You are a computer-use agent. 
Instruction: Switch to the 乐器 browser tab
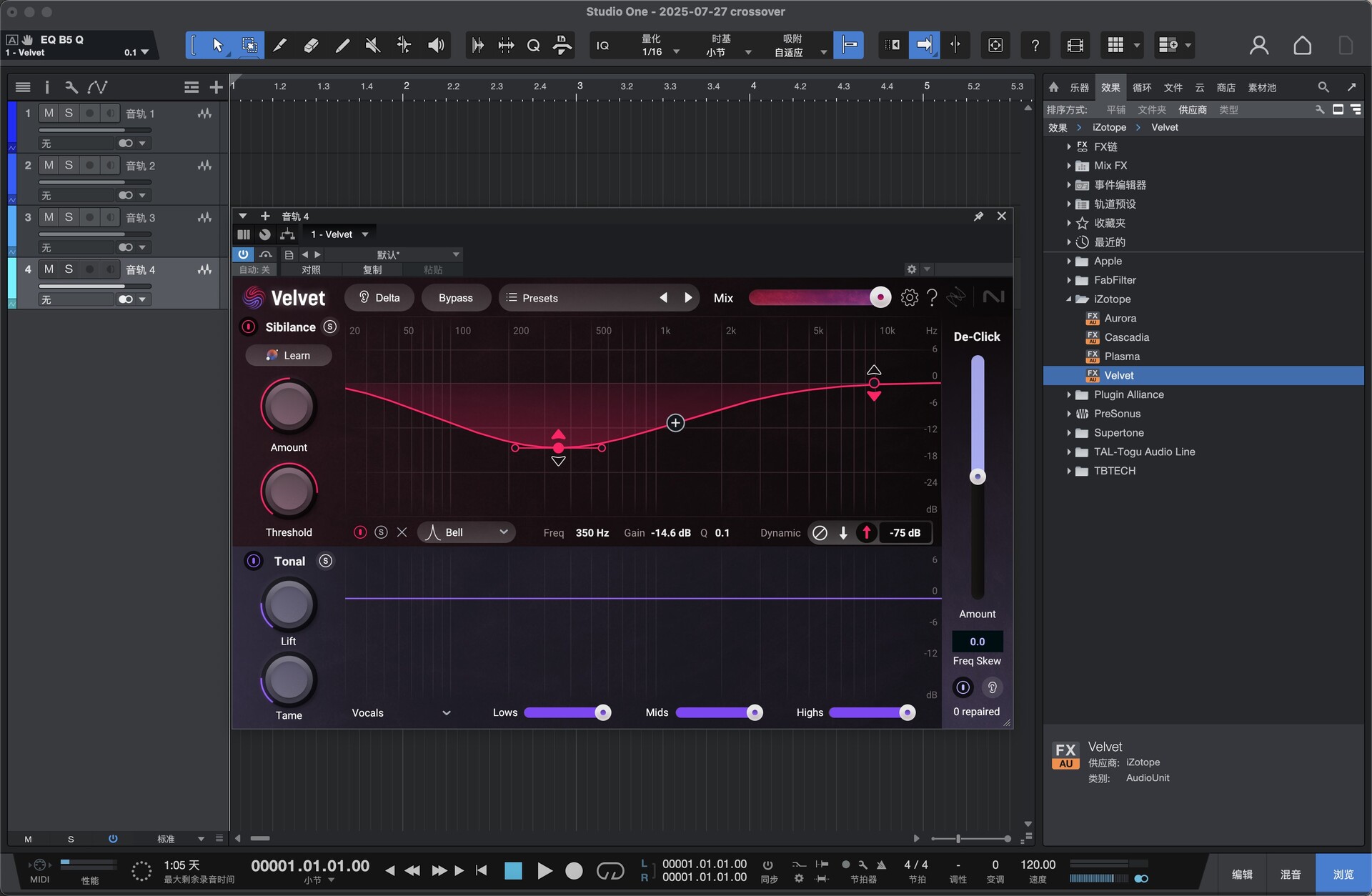point(1079,88)
